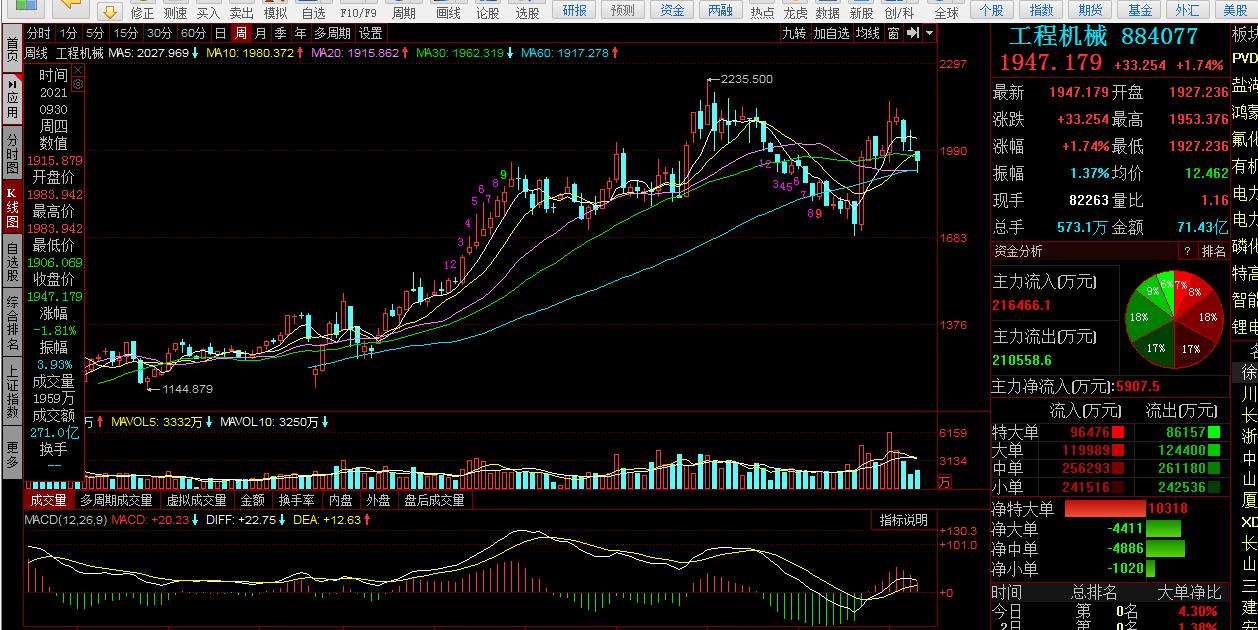
Task: Open 指标说明 indicator description
Action: [903, 520]
